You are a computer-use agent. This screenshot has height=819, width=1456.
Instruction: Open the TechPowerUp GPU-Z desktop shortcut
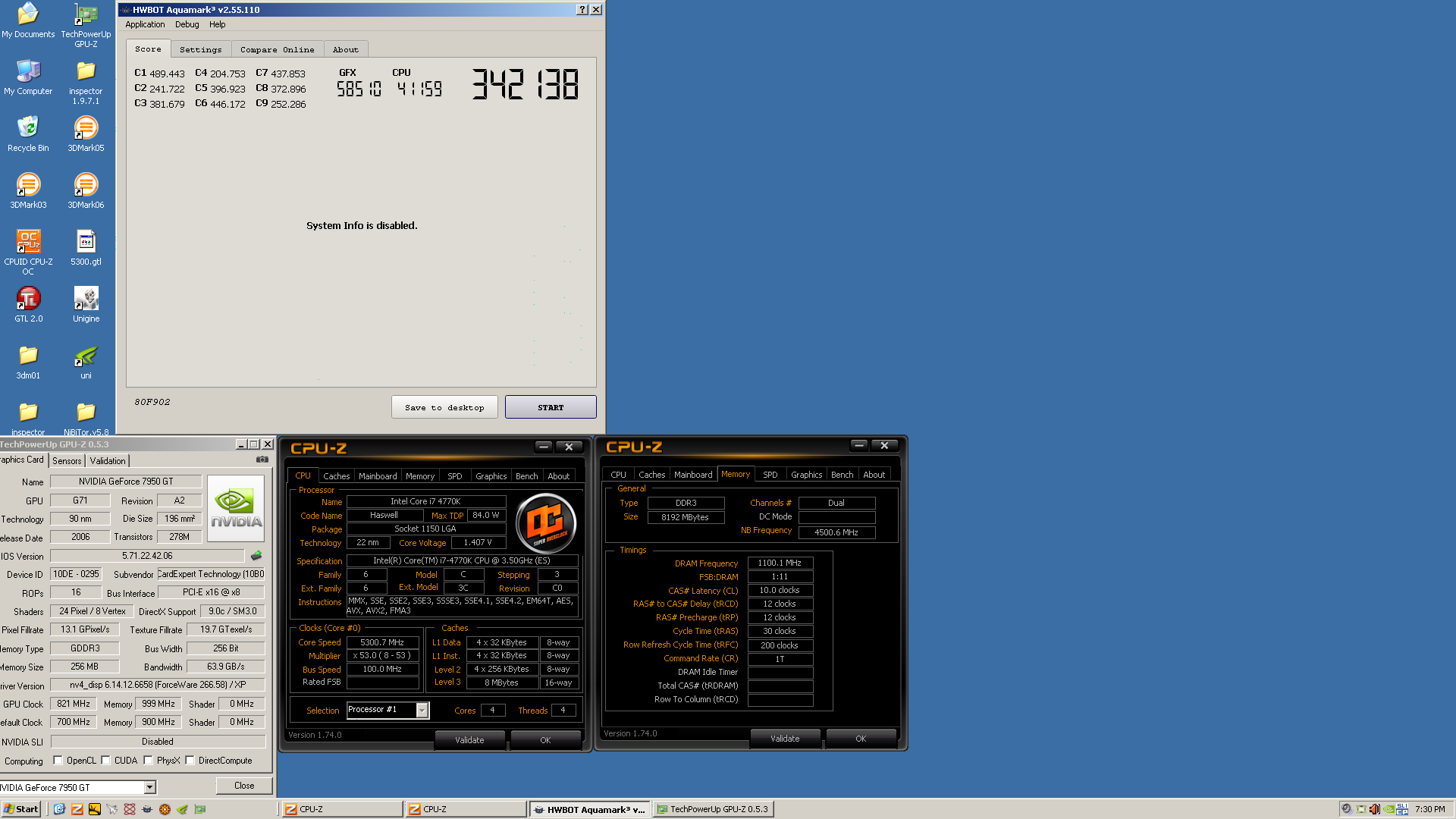[x=86, y=25]
